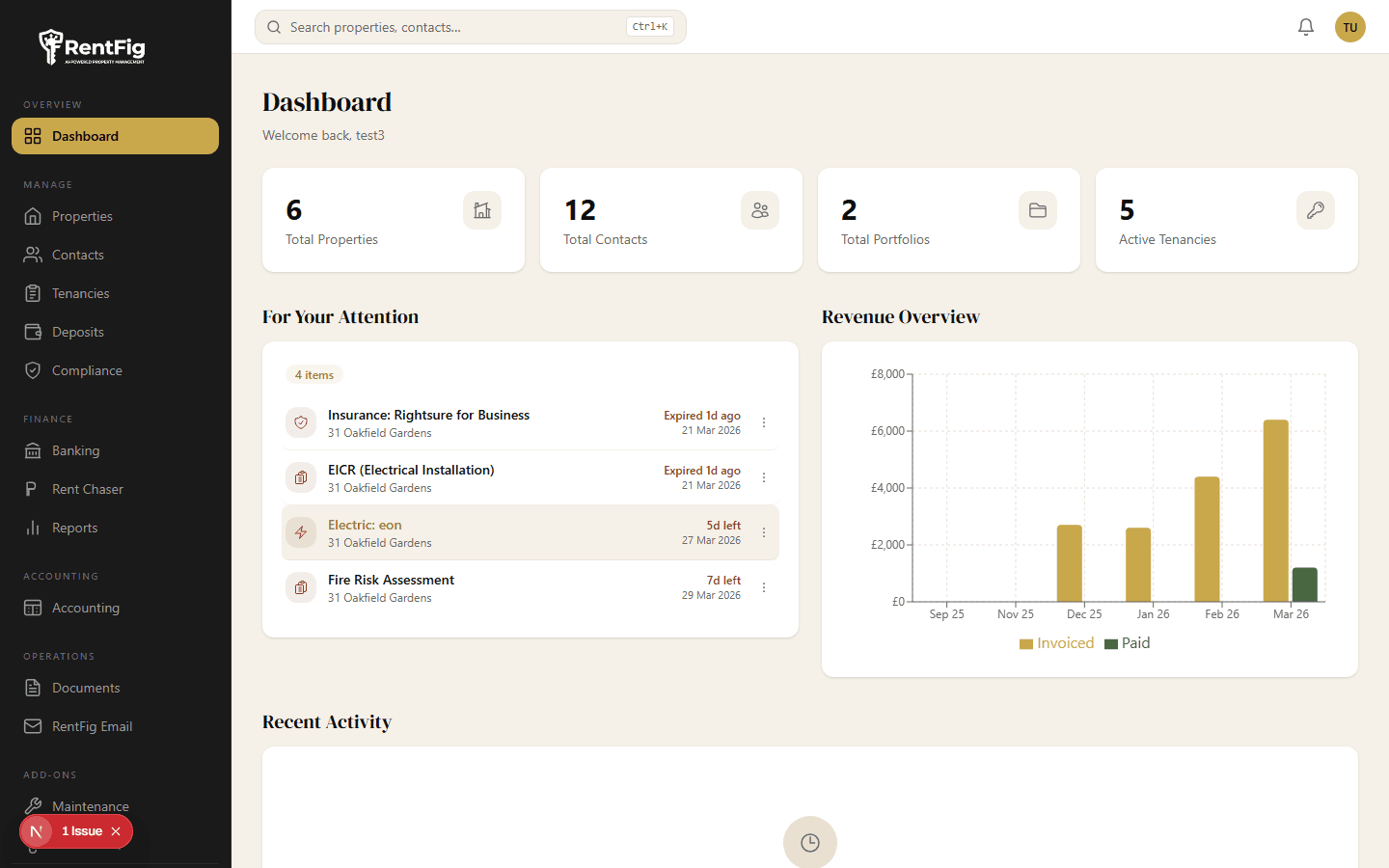Open notifications via the bell icon
Image resolution: width=1389 pixels, height=868 pixels.
point(1306,27)
